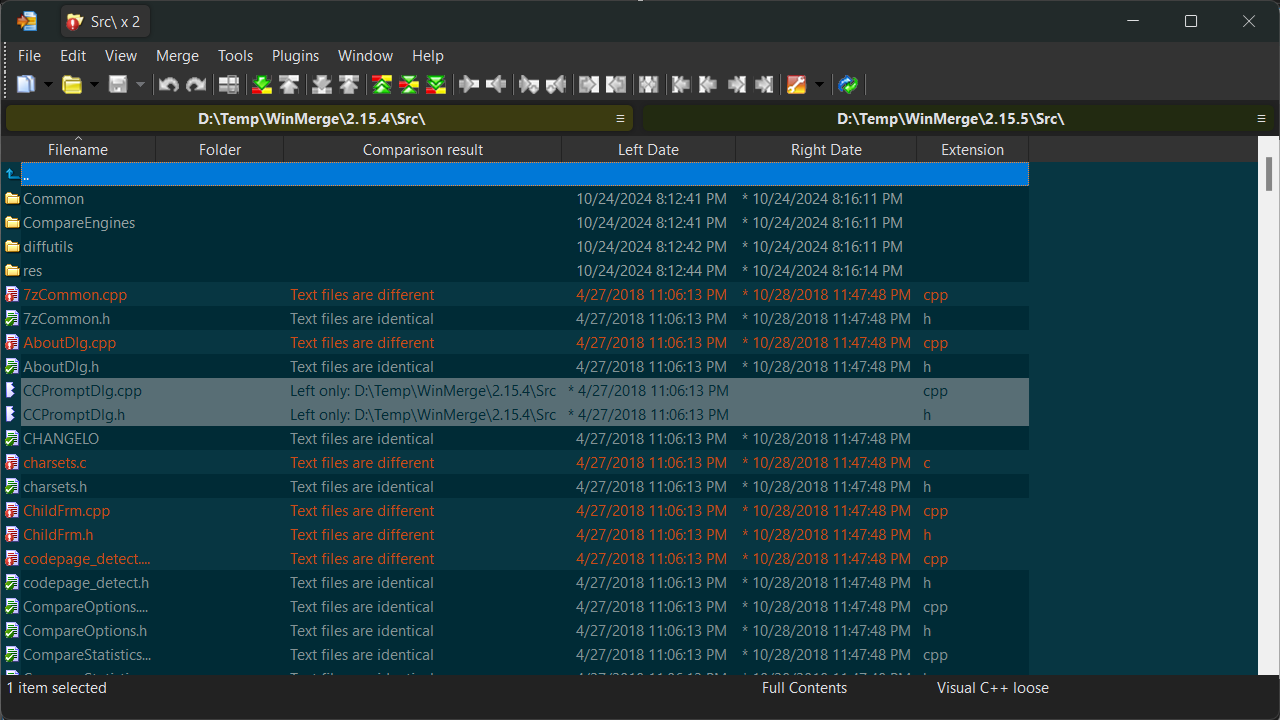Open the Help menu

click(x=428, y=56)
